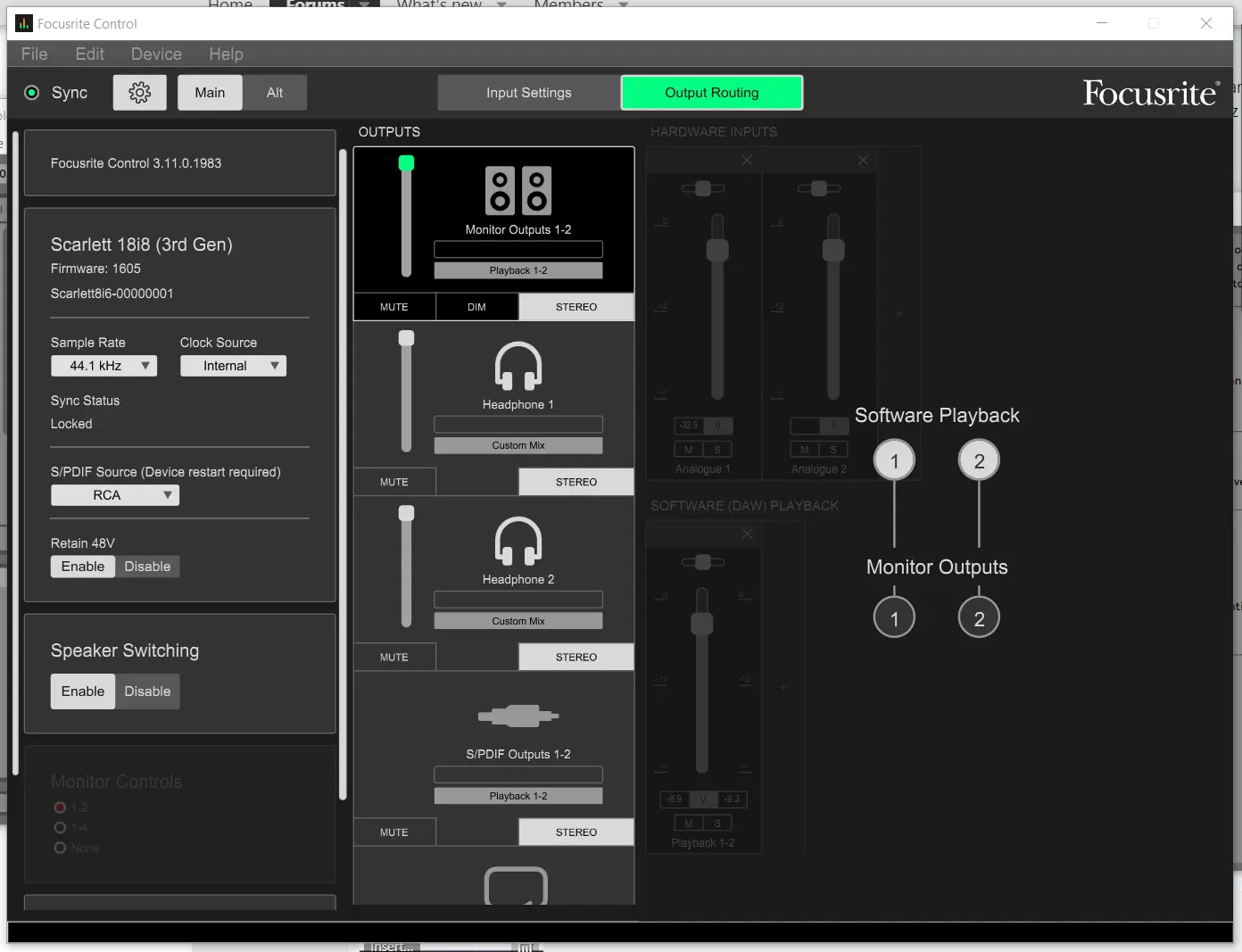
Task: Select Monitor Controls None radio option
Action: click(60, 848)
